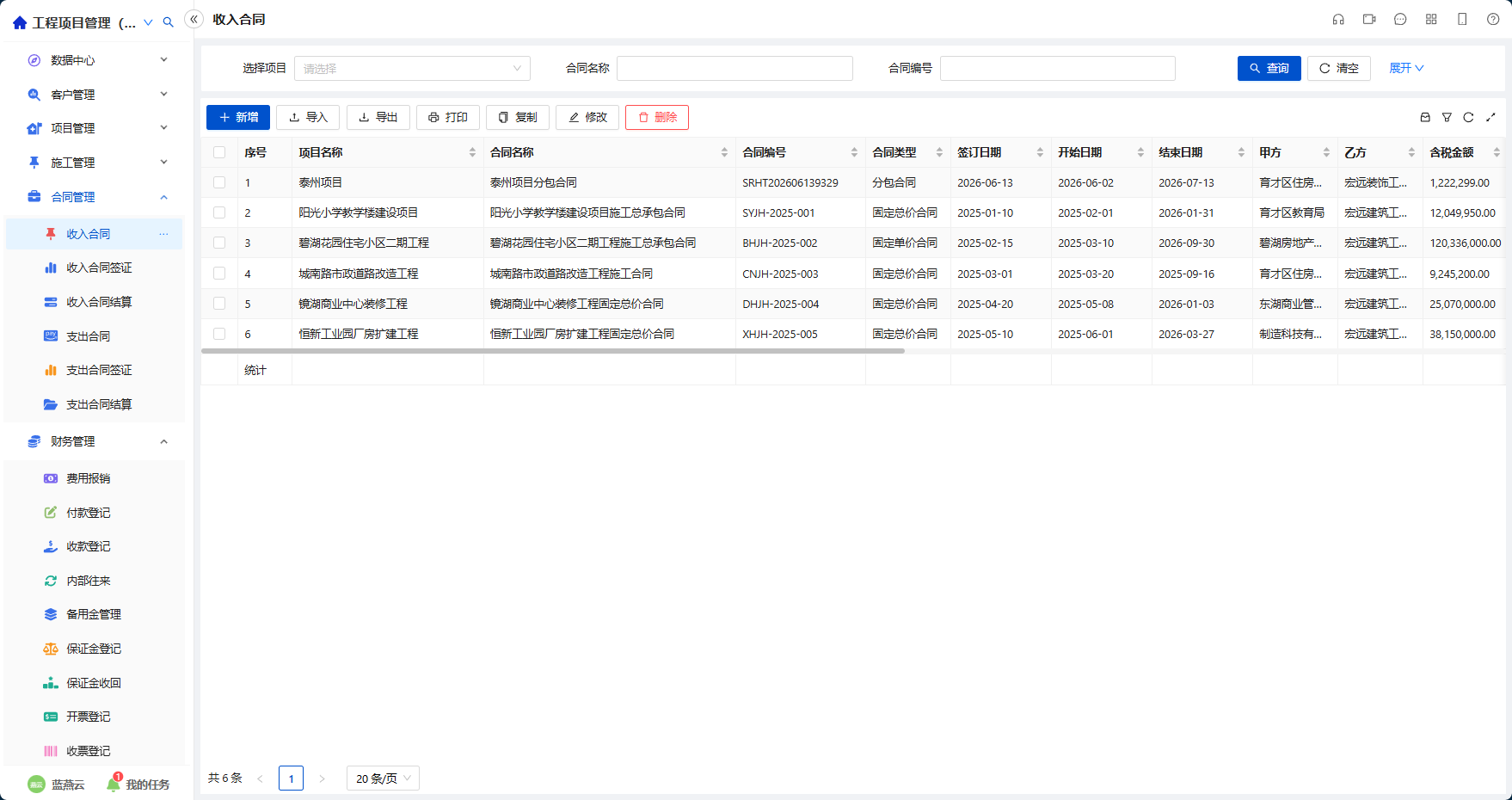Screen dimensions: 1512x800
Task: Collapse the sidebar with the double-arrow icon
Action: 194,19
